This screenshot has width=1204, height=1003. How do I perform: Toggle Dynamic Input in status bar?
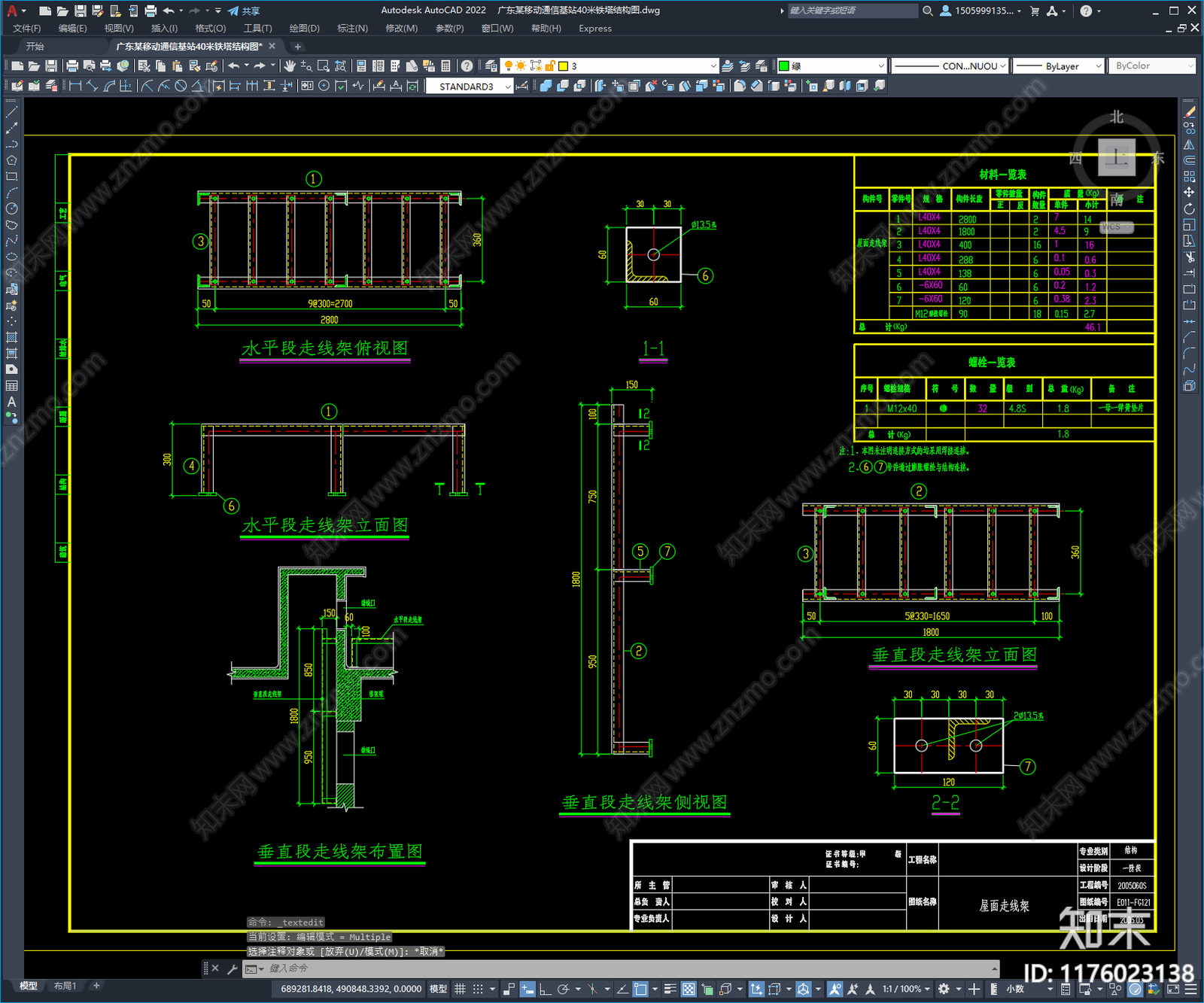528,989
